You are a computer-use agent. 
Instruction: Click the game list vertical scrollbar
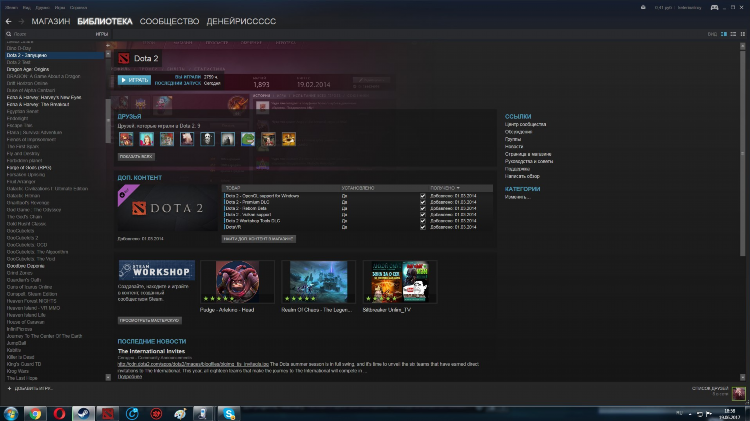(108, 122)
